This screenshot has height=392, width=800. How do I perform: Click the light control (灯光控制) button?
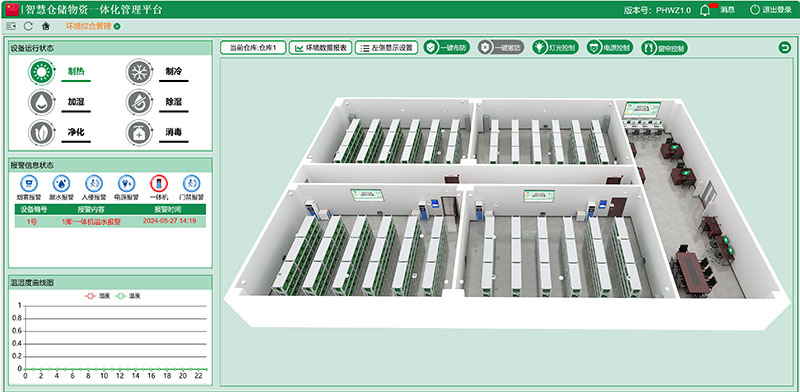[555, 48]
